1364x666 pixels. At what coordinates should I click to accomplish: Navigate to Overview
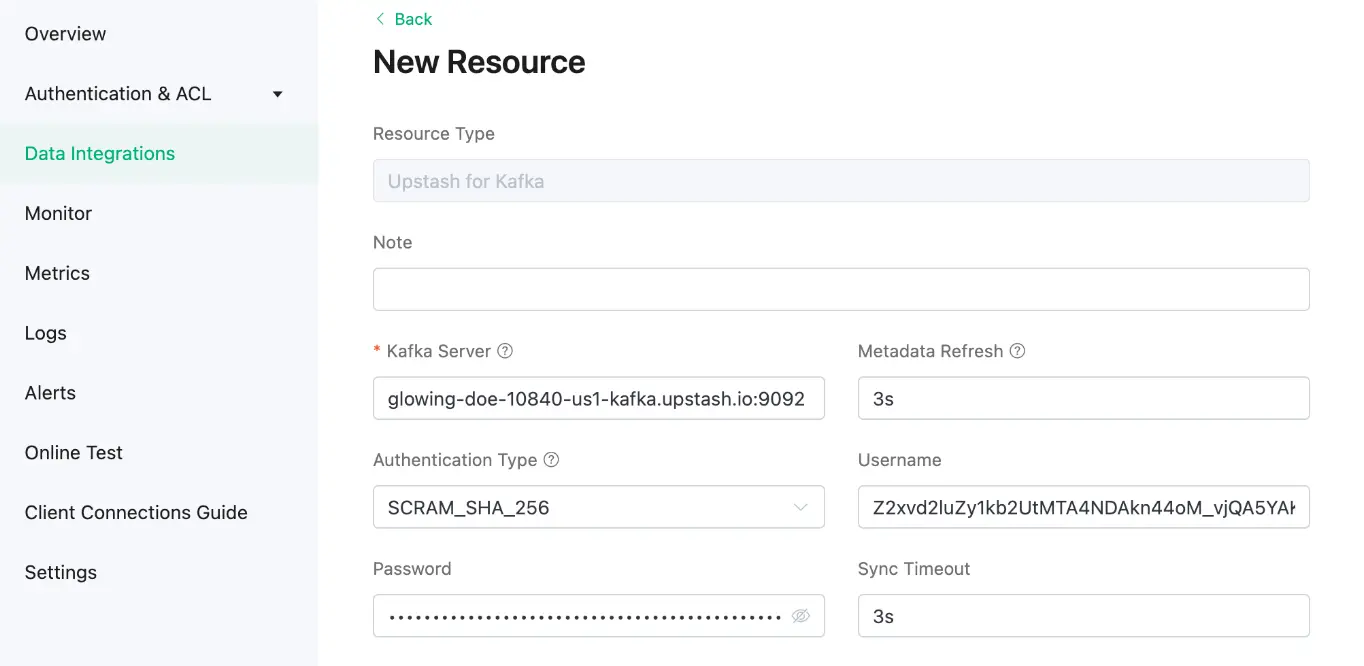(65, 33)
